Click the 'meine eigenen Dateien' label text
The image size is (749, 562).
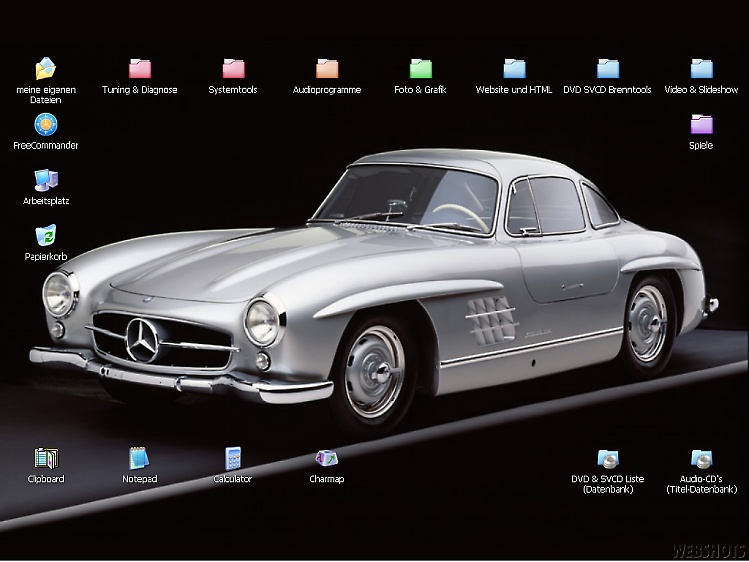click(x=46, y=95)
